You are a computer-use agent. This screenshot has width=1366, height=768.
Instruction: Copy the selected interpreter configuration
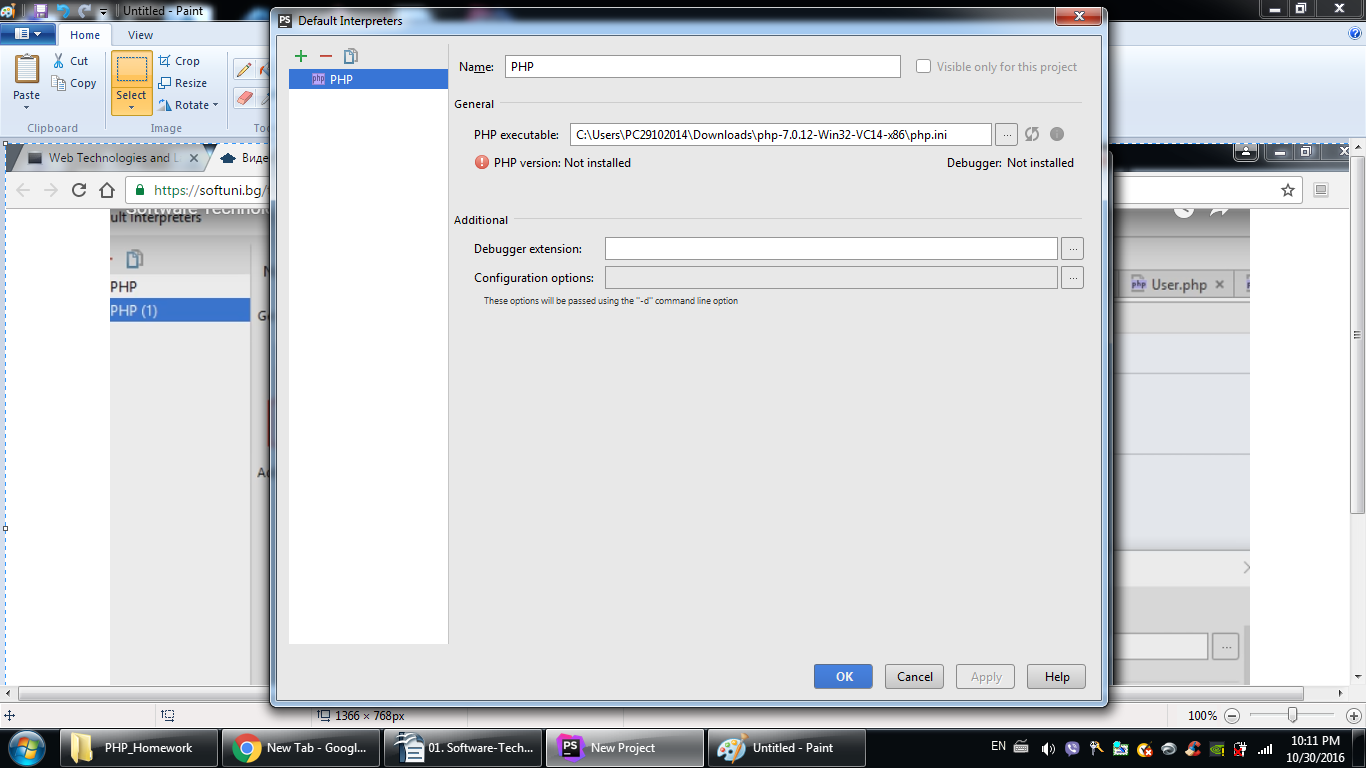[350, 56]
